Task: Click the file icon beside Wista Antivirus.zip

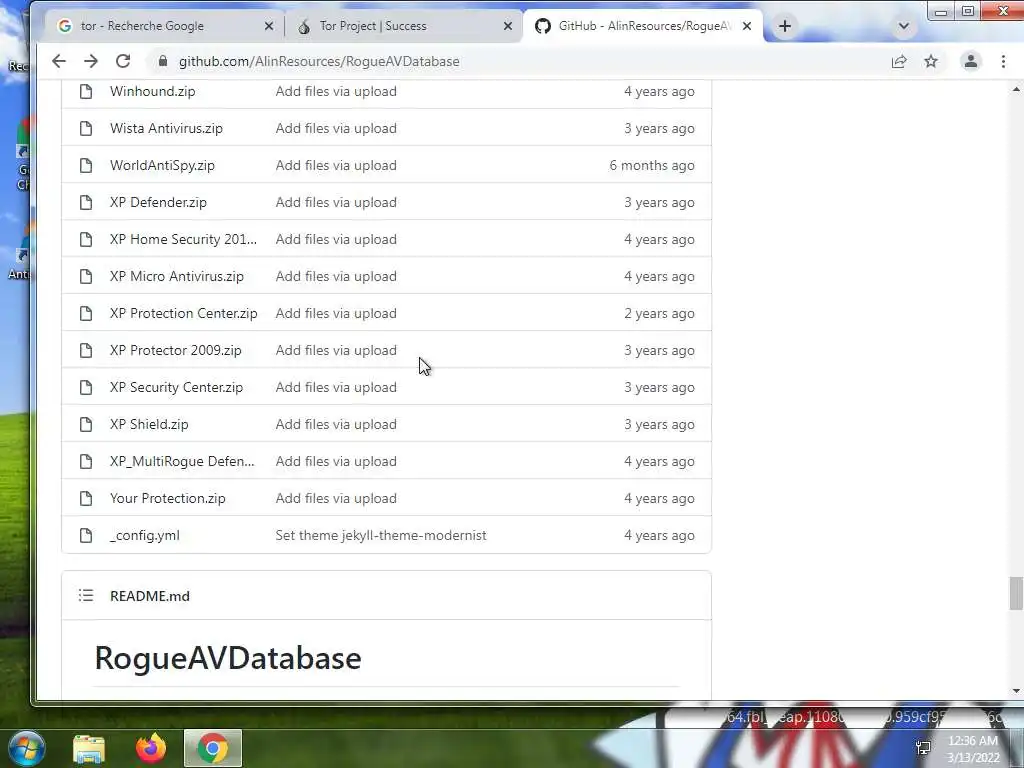Action: [86, 129]
